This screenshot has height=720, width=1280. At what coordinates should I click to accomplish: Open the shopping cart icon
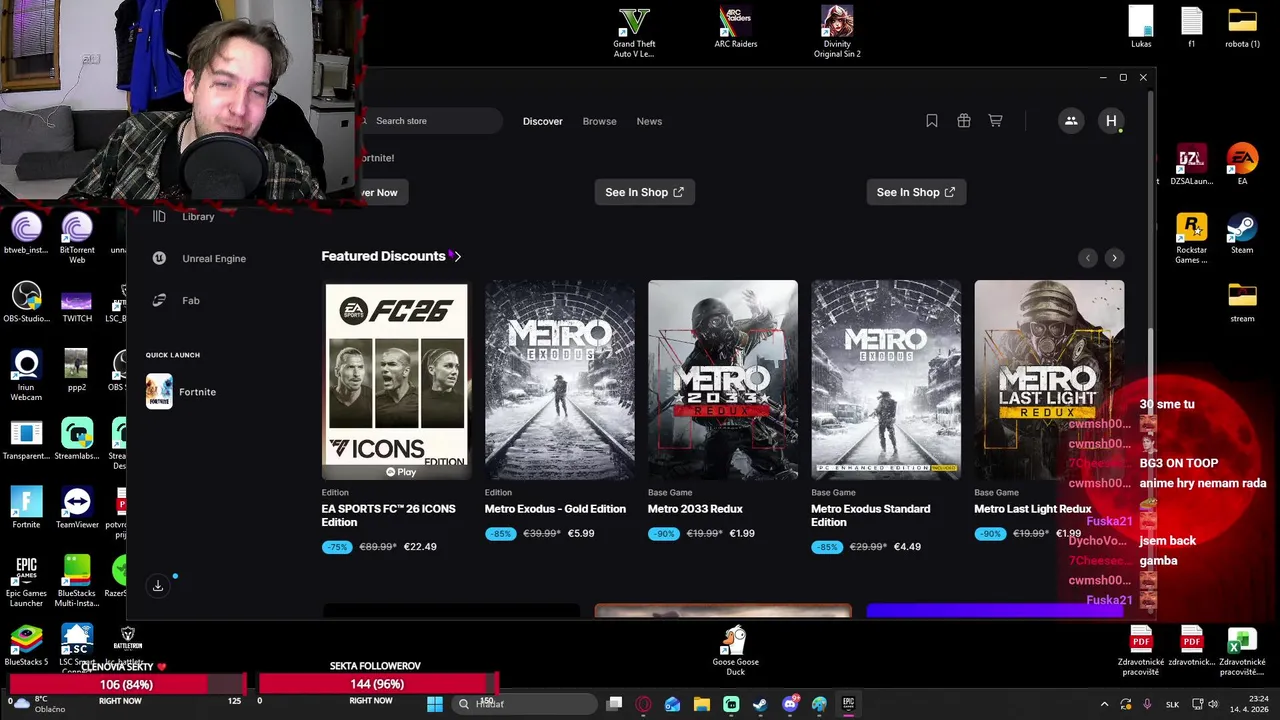point(995,121)
